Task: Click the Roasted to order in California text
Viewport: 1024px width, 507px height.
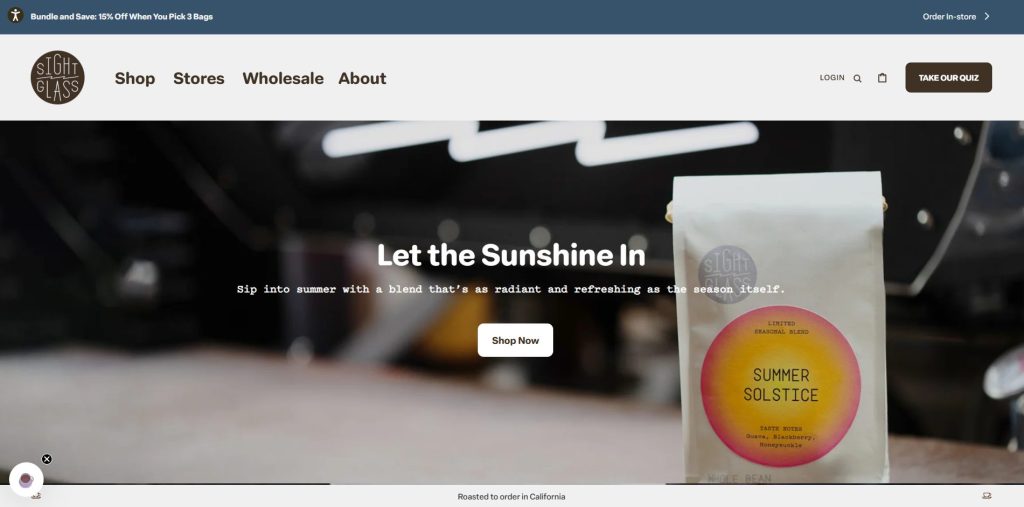Action: pos(511,497)
